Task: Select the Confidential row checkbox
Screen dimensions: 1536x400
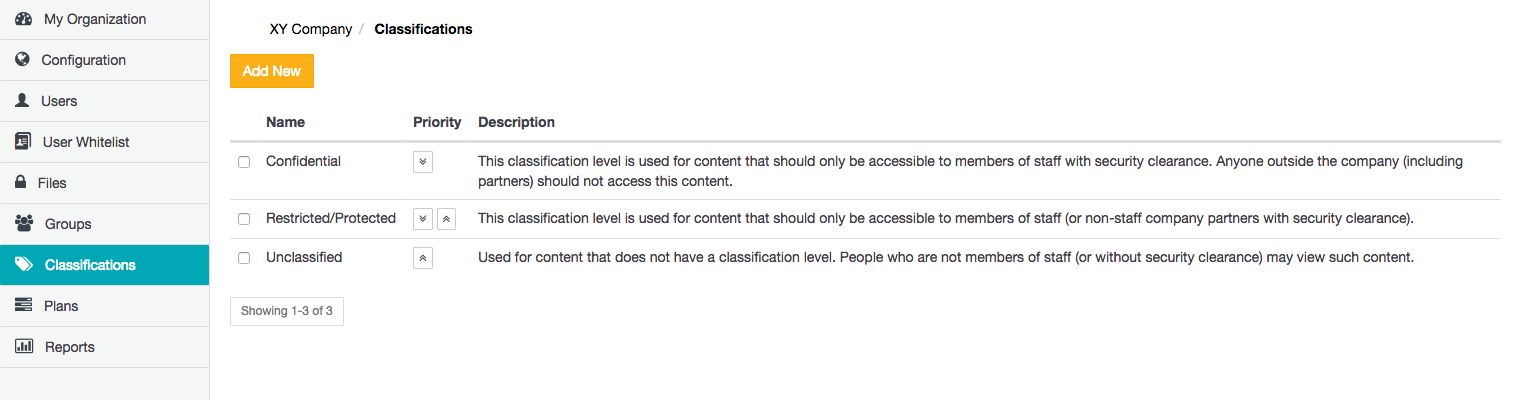Action: pos(244,162)
